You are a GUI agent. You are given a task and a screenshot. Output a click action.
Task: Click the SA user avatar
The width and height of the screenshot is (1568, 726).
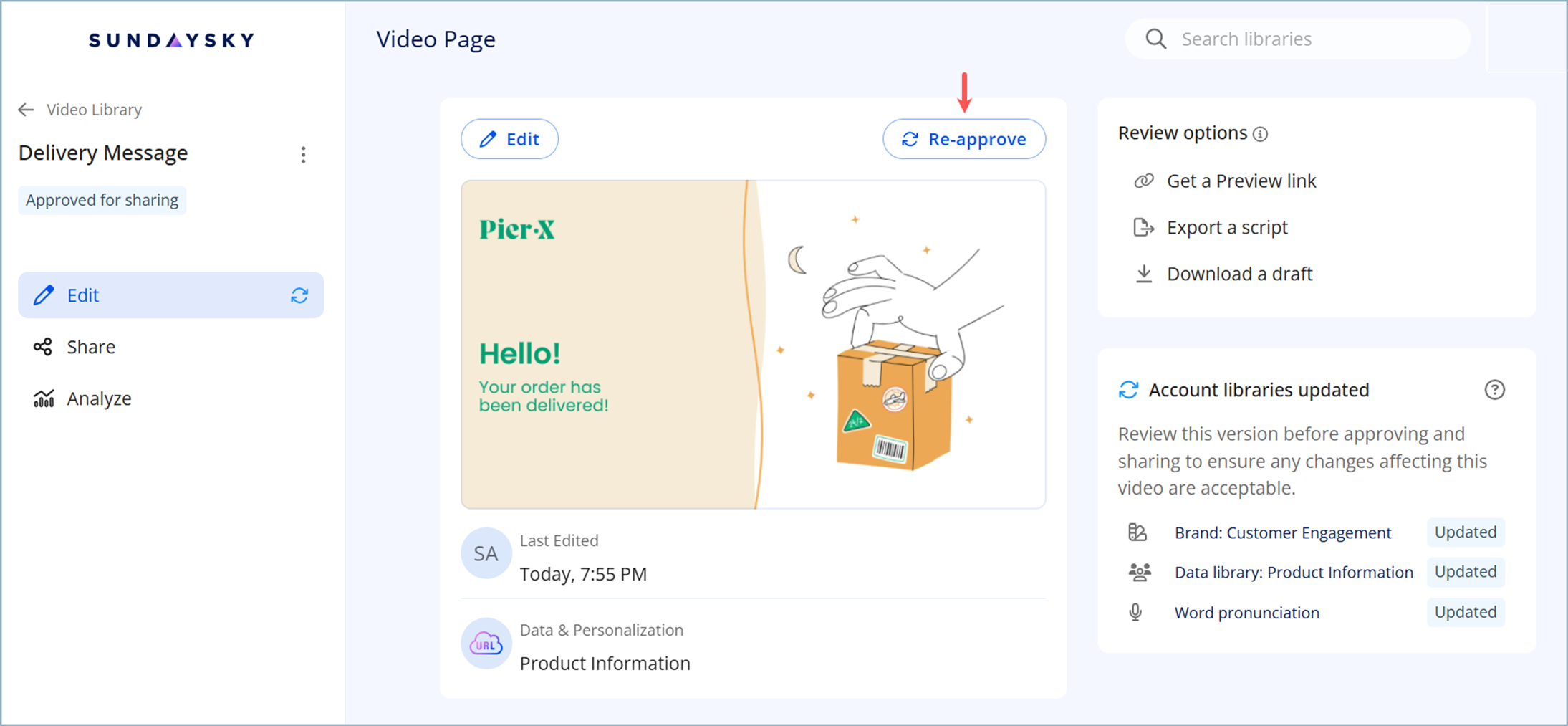[486, 553]
